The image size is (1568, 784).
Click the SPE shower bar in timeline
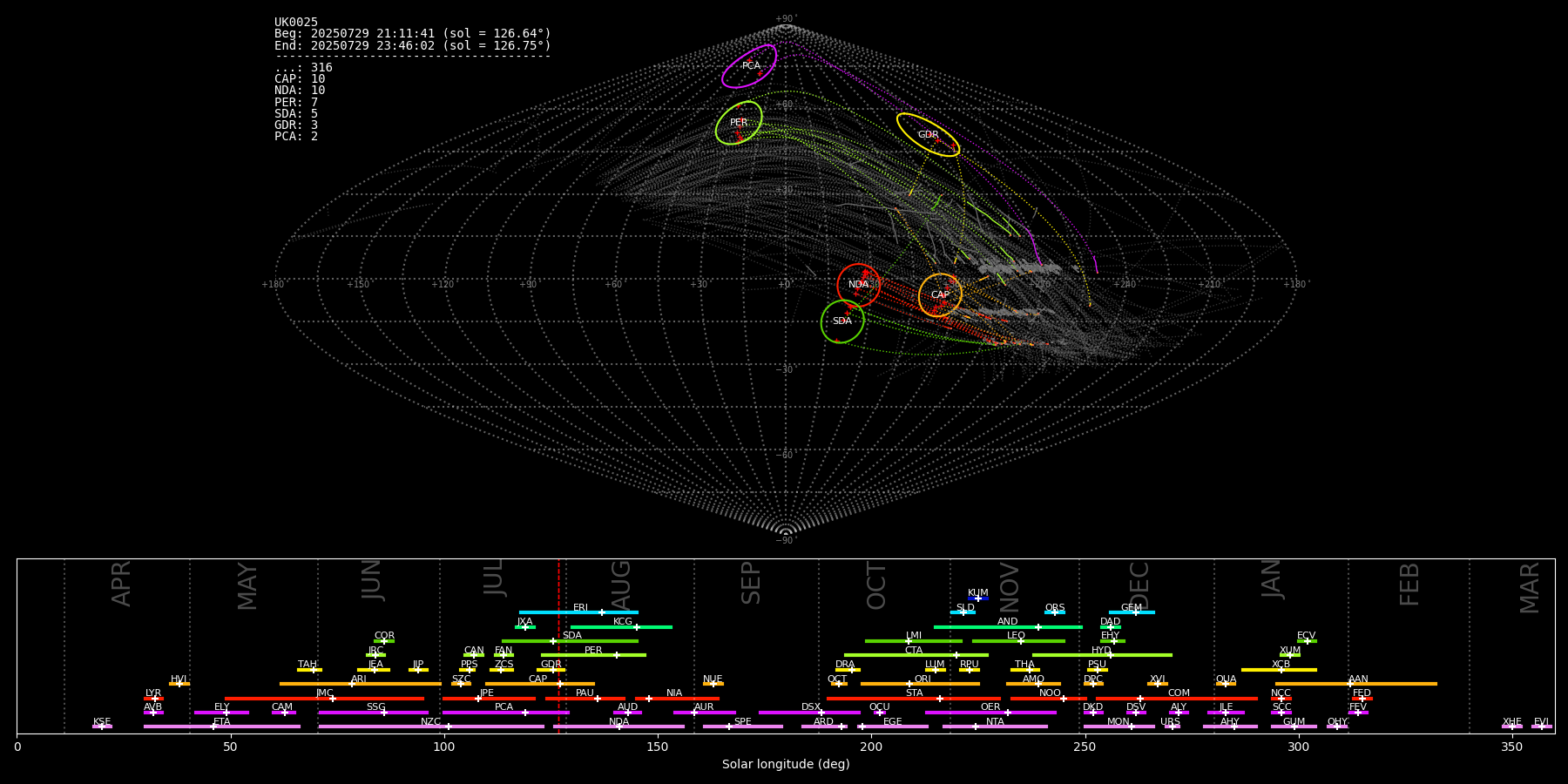(x=743, y=727)
